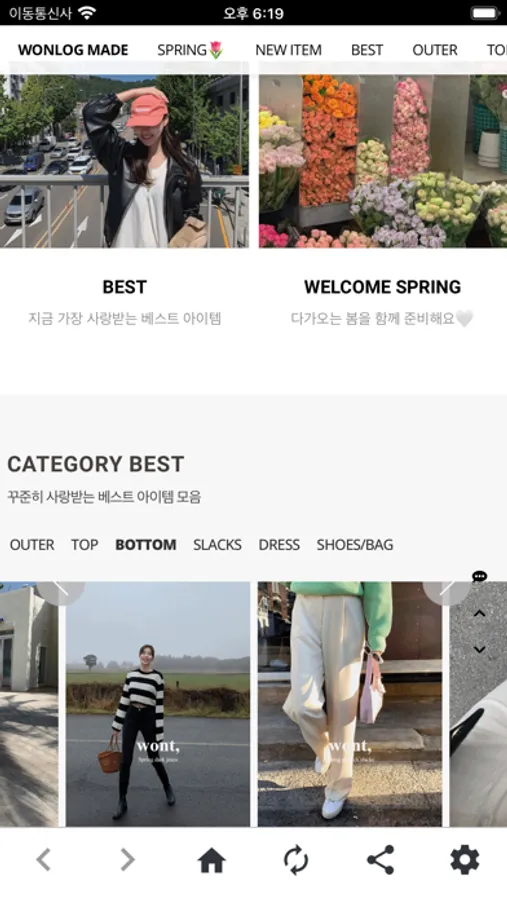The image size is (507, 900).
Task: Open the chat speech bubble icon
Action: [479, 576]
